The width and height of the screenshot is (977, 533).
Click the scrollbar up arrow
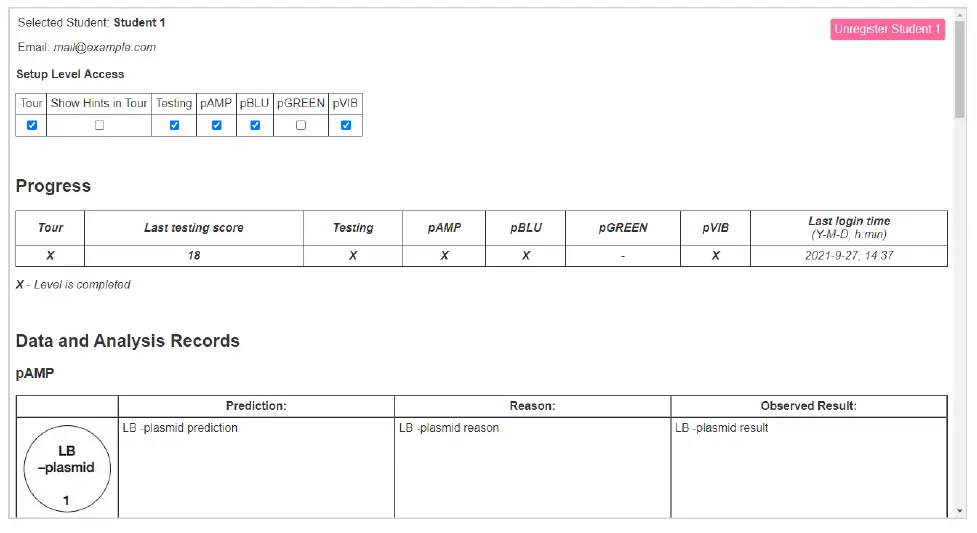coord(960,14)
